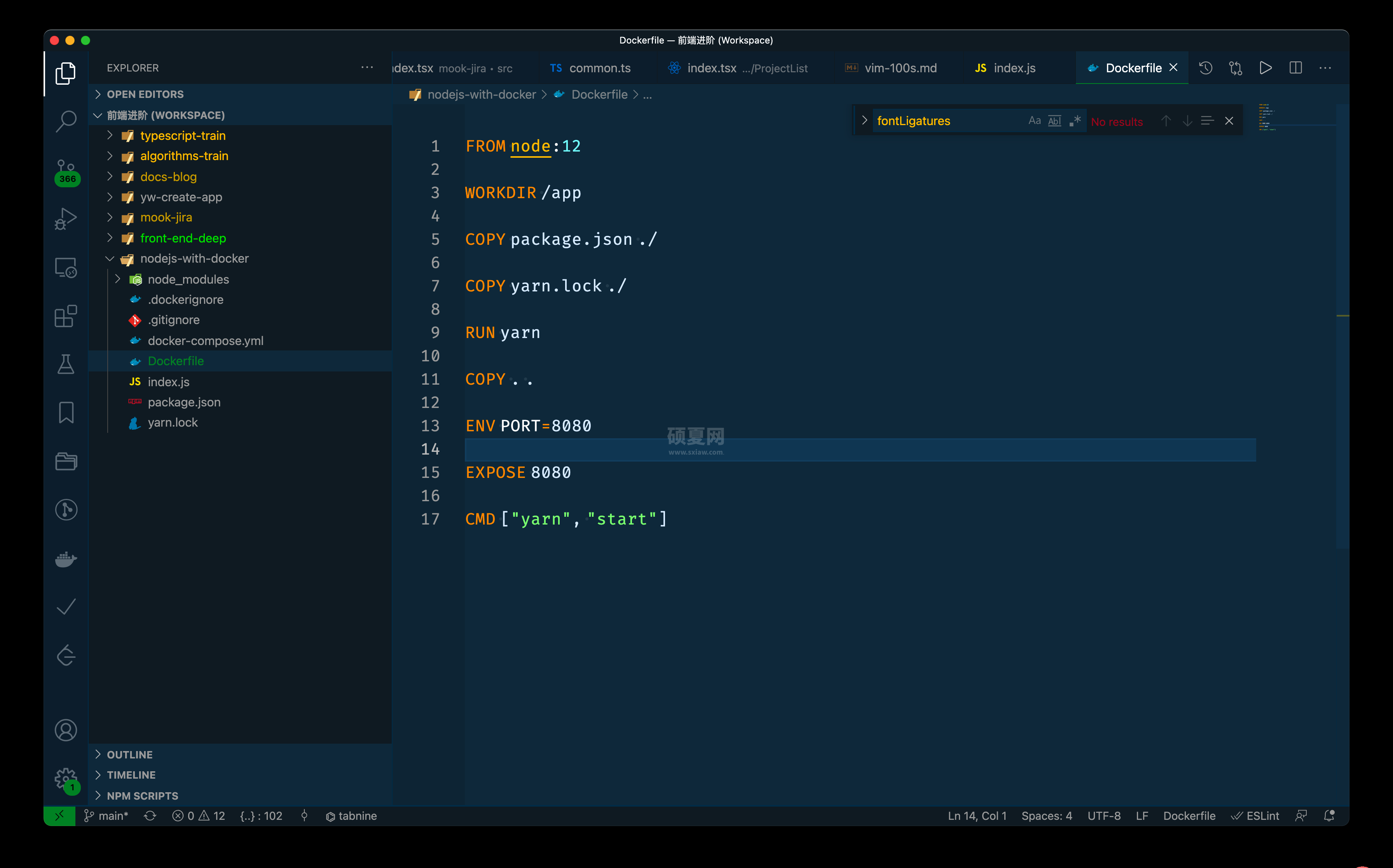Open editor More Actions ellipsis

coord(1325,68)
